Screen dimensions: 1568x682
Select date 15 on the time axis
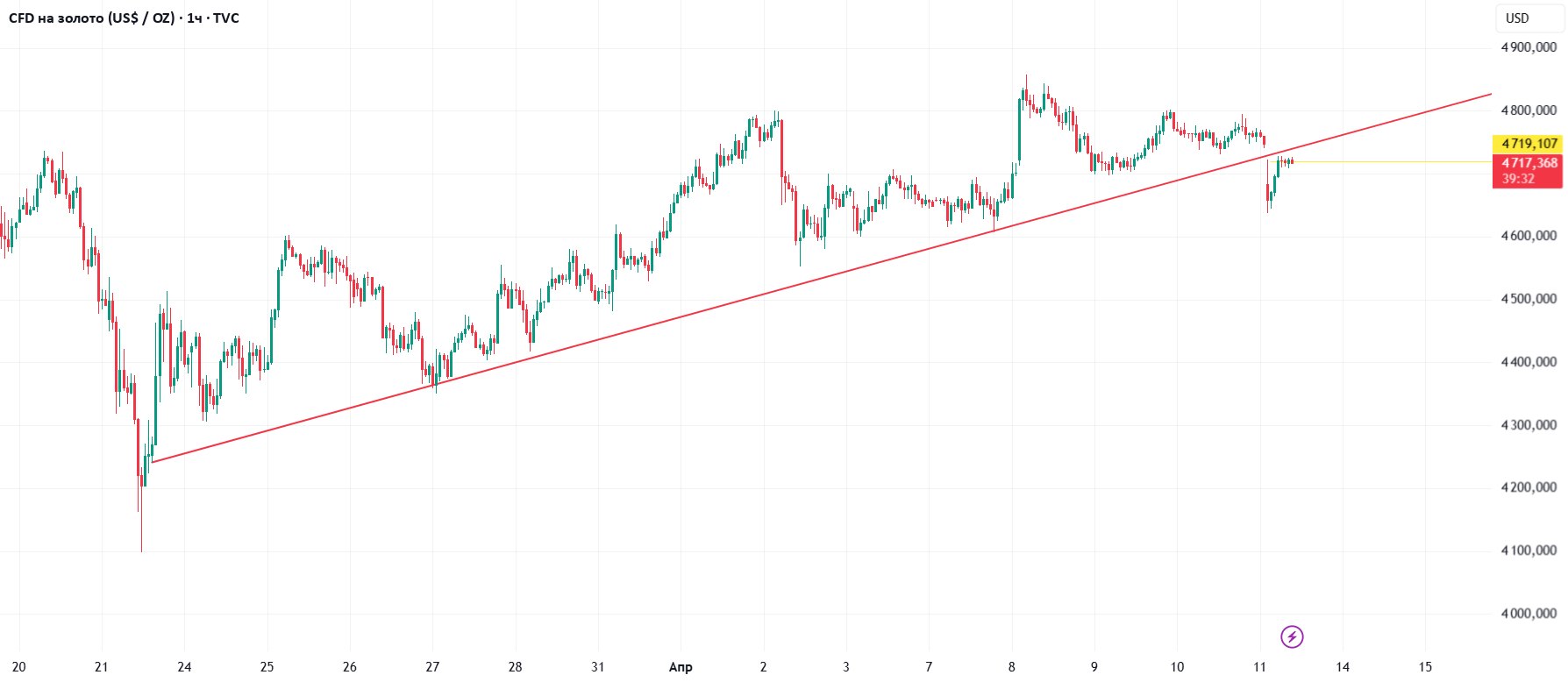click(1425, 667)
